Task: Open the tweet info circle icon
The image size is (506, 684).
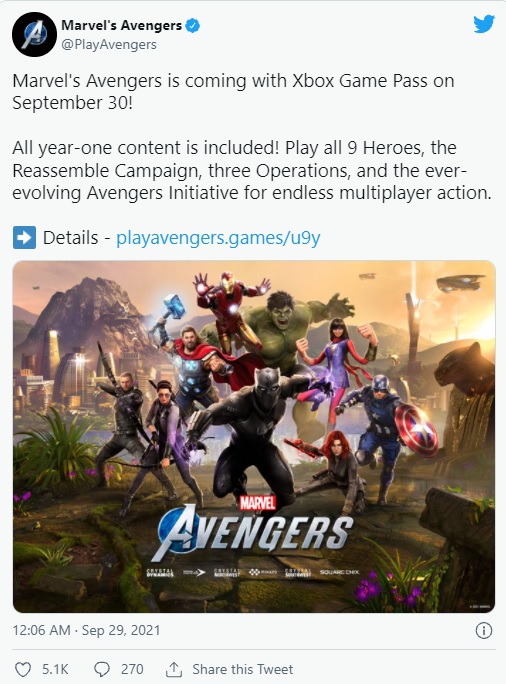Action: point(484,631)
